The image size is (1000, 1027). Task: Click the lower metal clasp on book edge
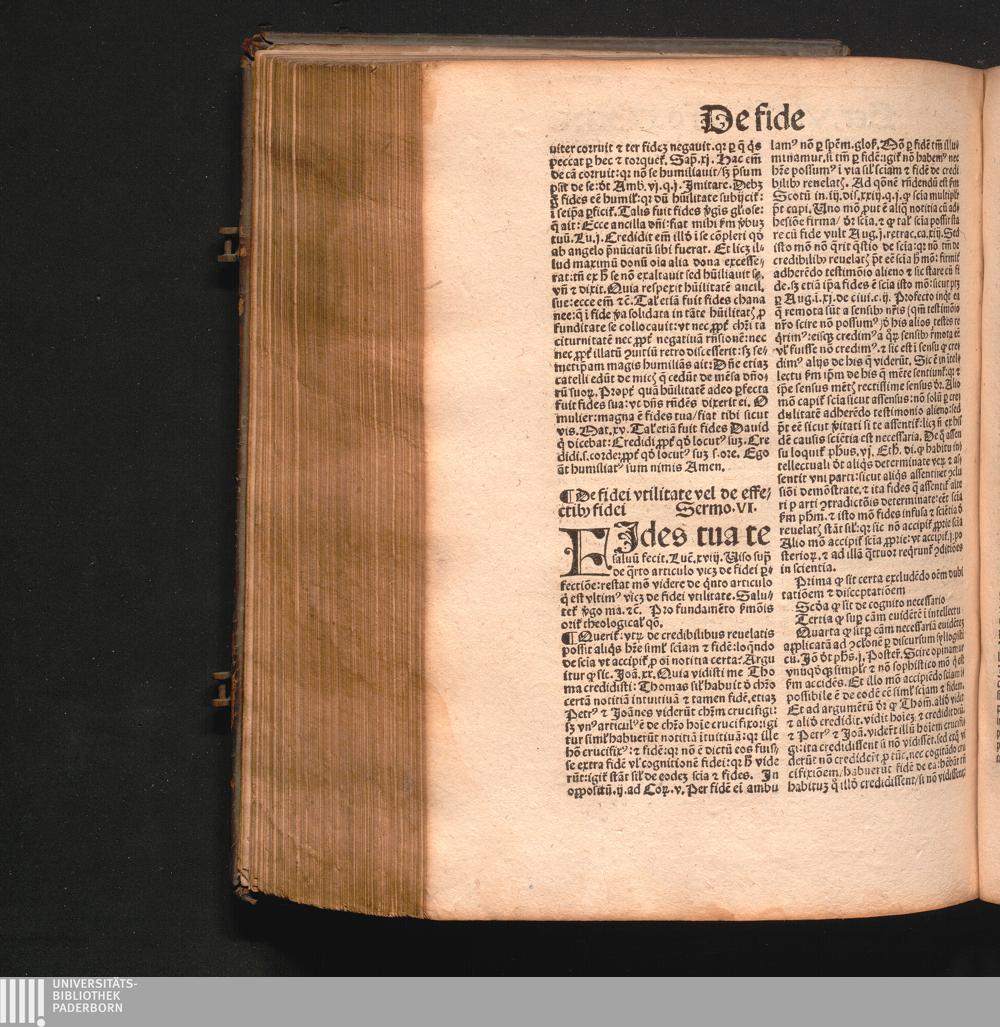click(x=222, y=689)
